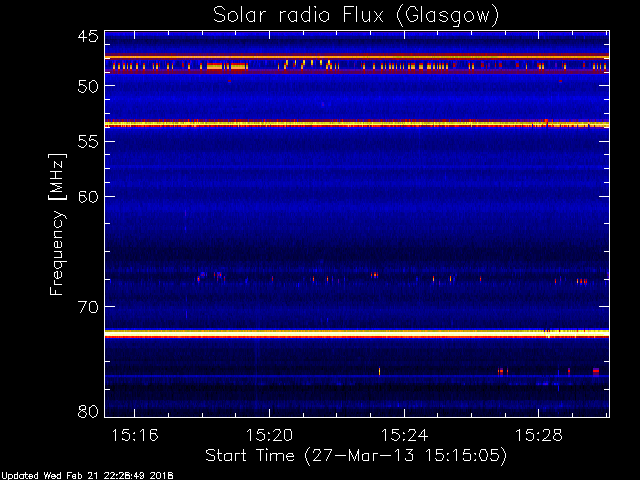Click the 45 frequency tick label
Viewport: 640px width, 480px height.
tap(88, 36)
